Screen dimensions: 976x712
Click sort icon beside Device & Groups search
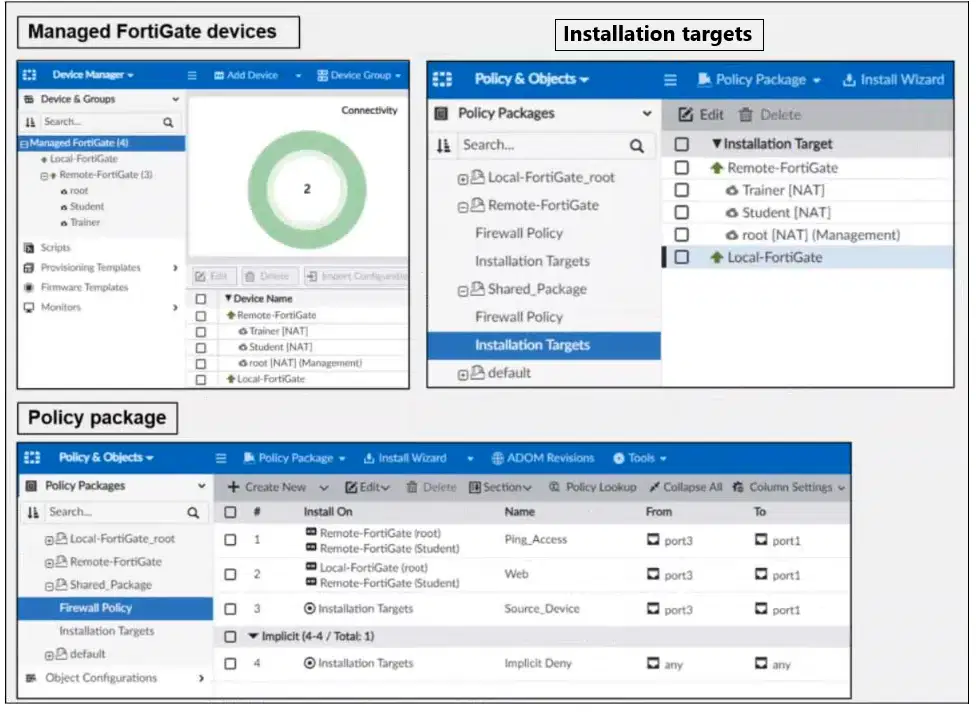30,122
